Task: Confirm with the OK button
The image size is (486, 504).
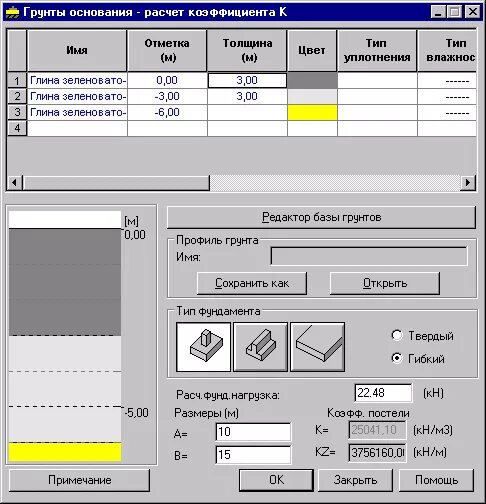Action: (x=276, y=480)
